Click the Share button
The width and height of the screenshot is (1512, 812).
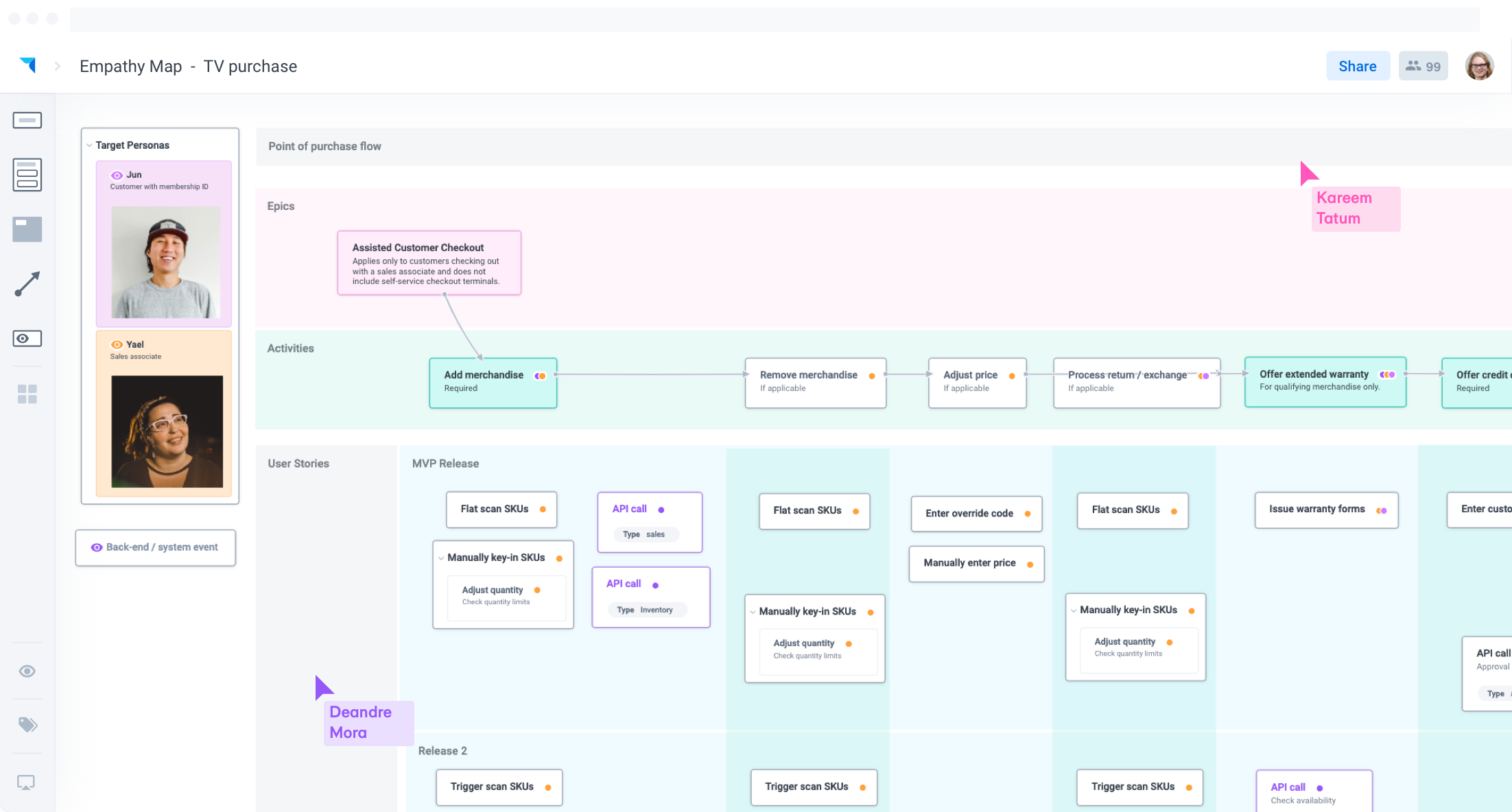coord(1358,65)
